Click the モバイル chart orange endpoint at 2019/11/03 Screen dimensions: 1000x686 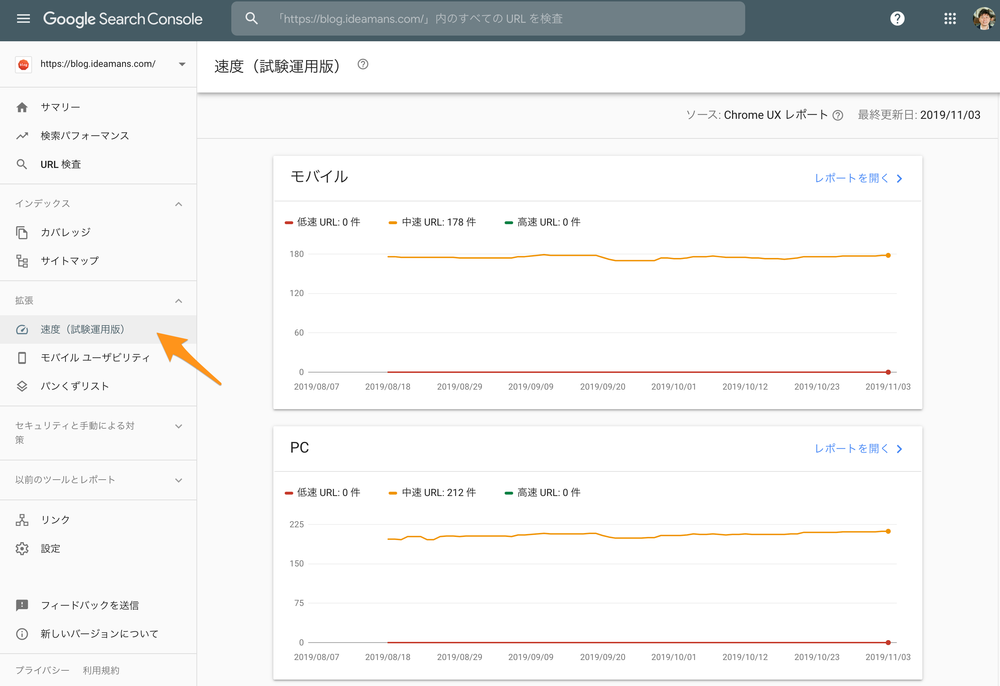[888, 255]
